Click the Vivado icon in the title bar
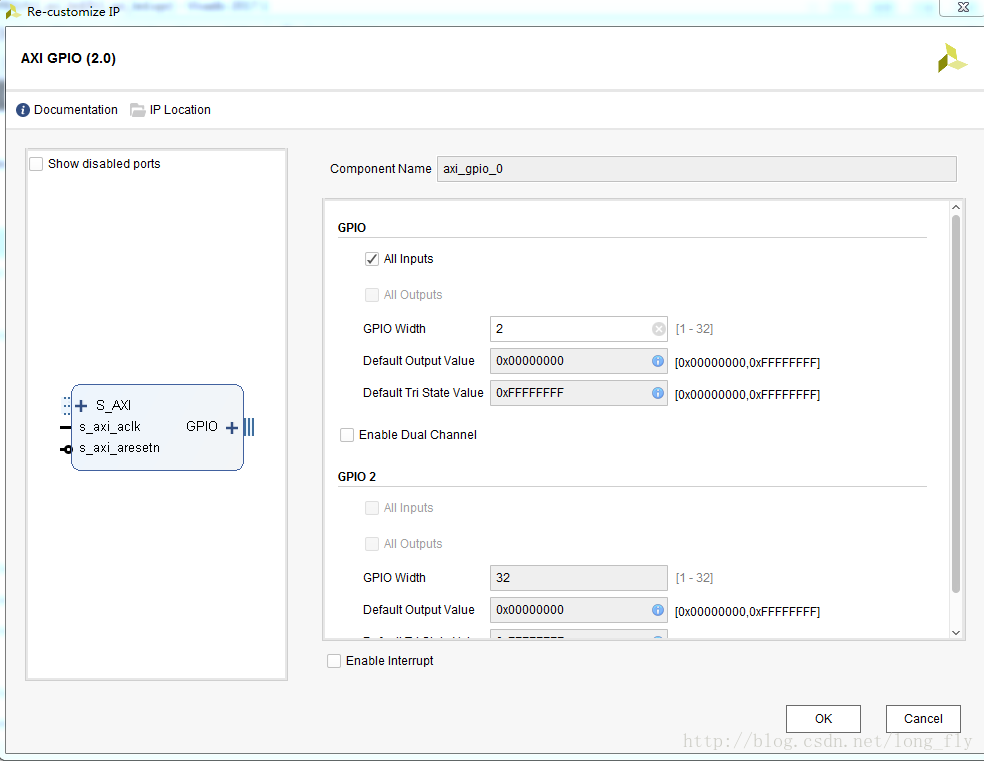 click(x=13, y=11)
